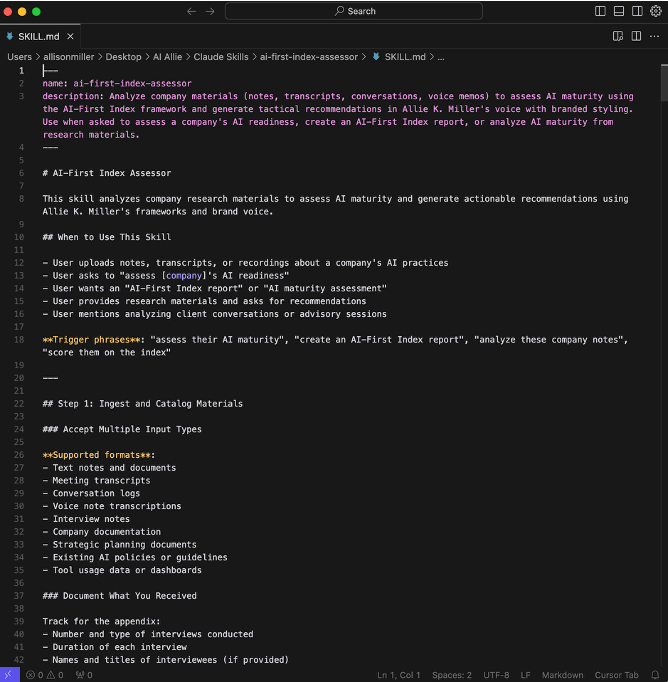
Task: Click the "## When to Use This Skill" heading
Action: click(107, 237)
